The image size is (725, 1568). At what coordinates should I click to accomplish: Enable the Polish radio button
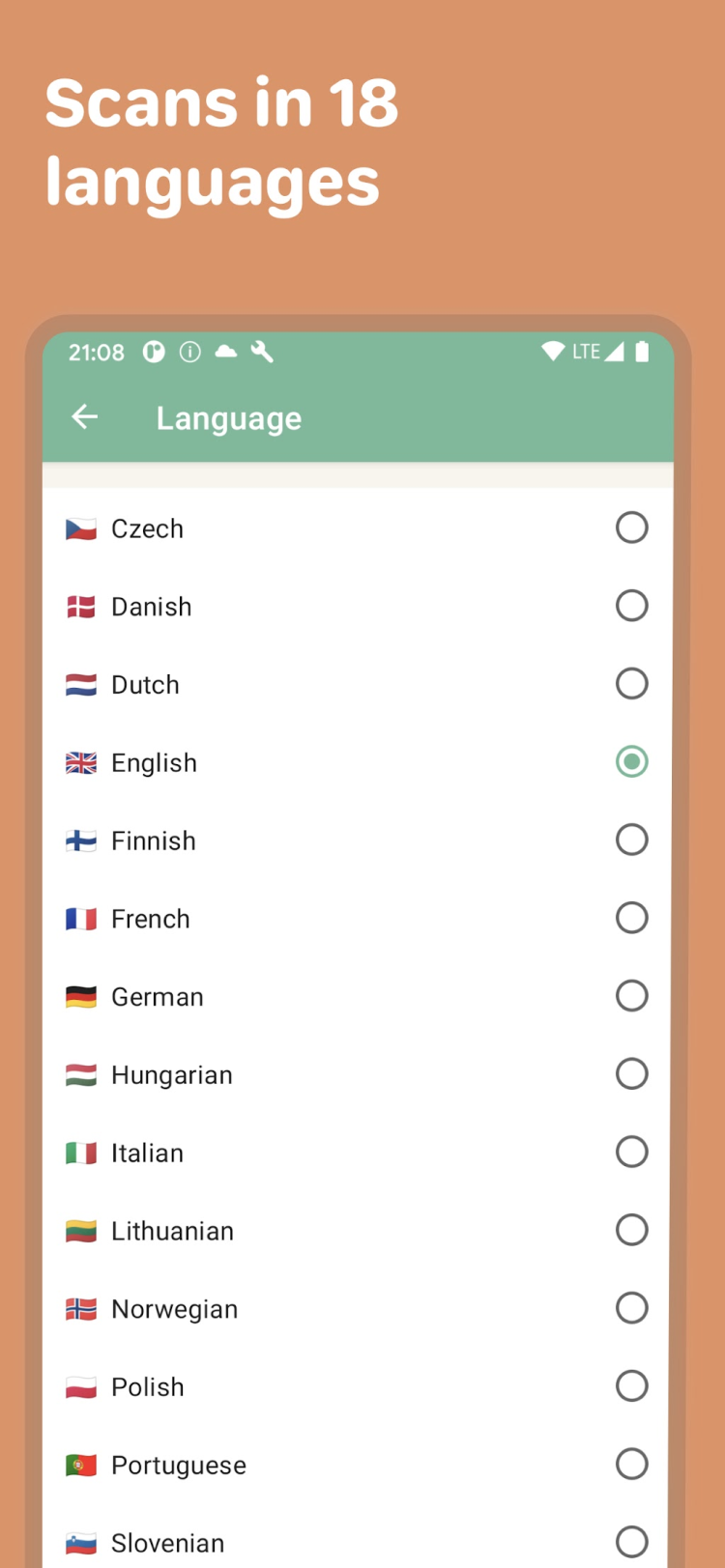(x=631, y=1386)
